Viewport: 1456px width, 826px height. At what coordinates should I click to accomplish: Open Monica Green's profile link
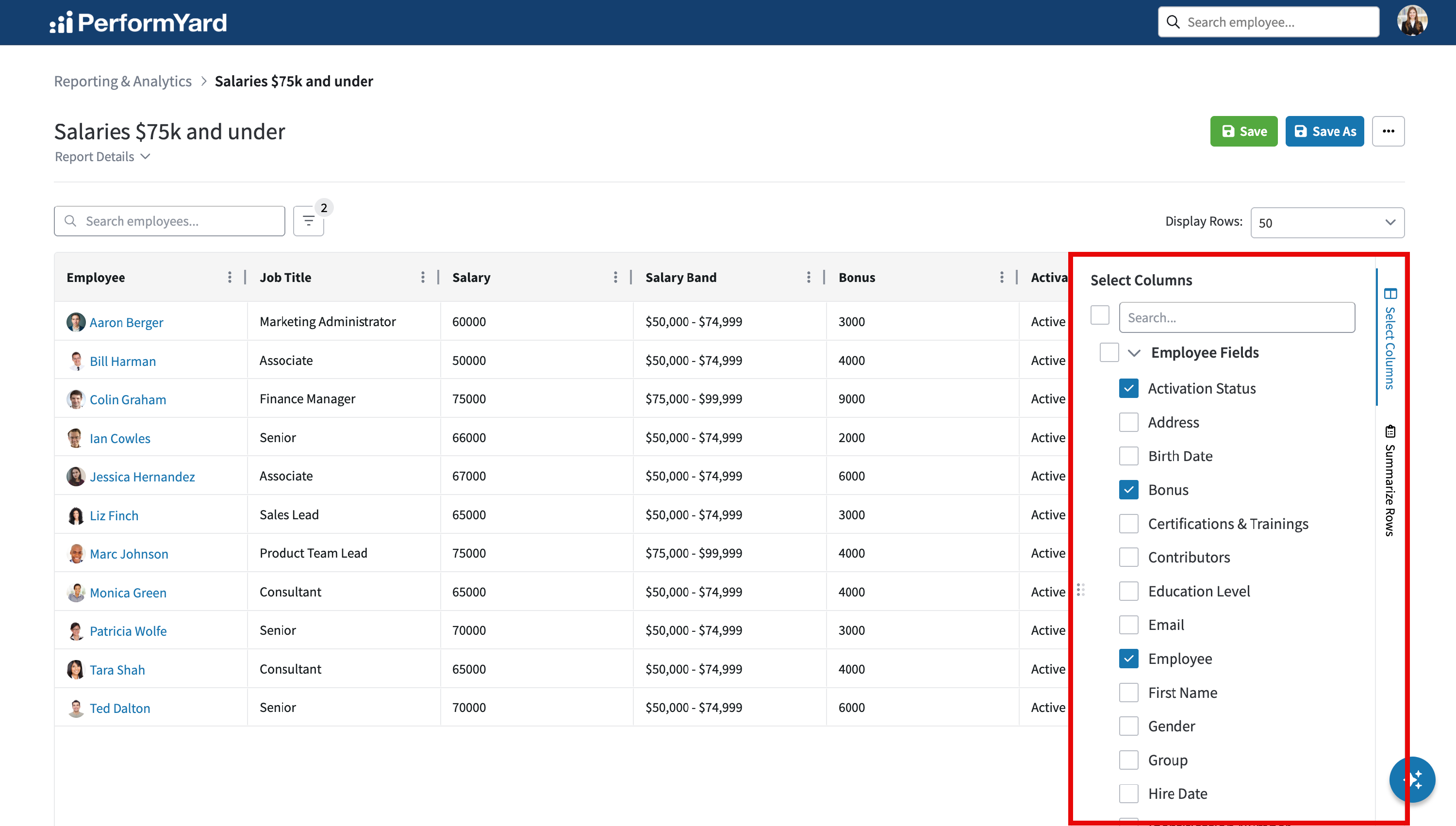coord(128,592)
